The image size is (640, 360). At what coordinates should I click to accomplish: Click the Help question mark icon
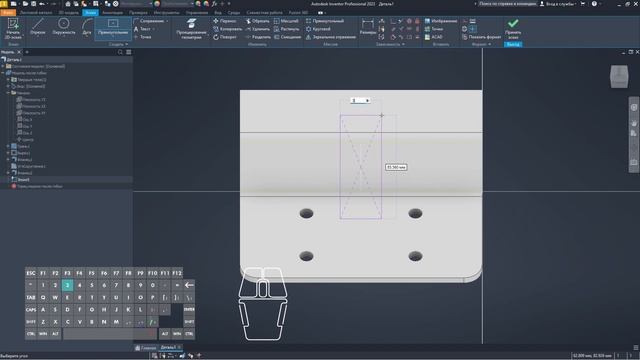tap(594, 4)
